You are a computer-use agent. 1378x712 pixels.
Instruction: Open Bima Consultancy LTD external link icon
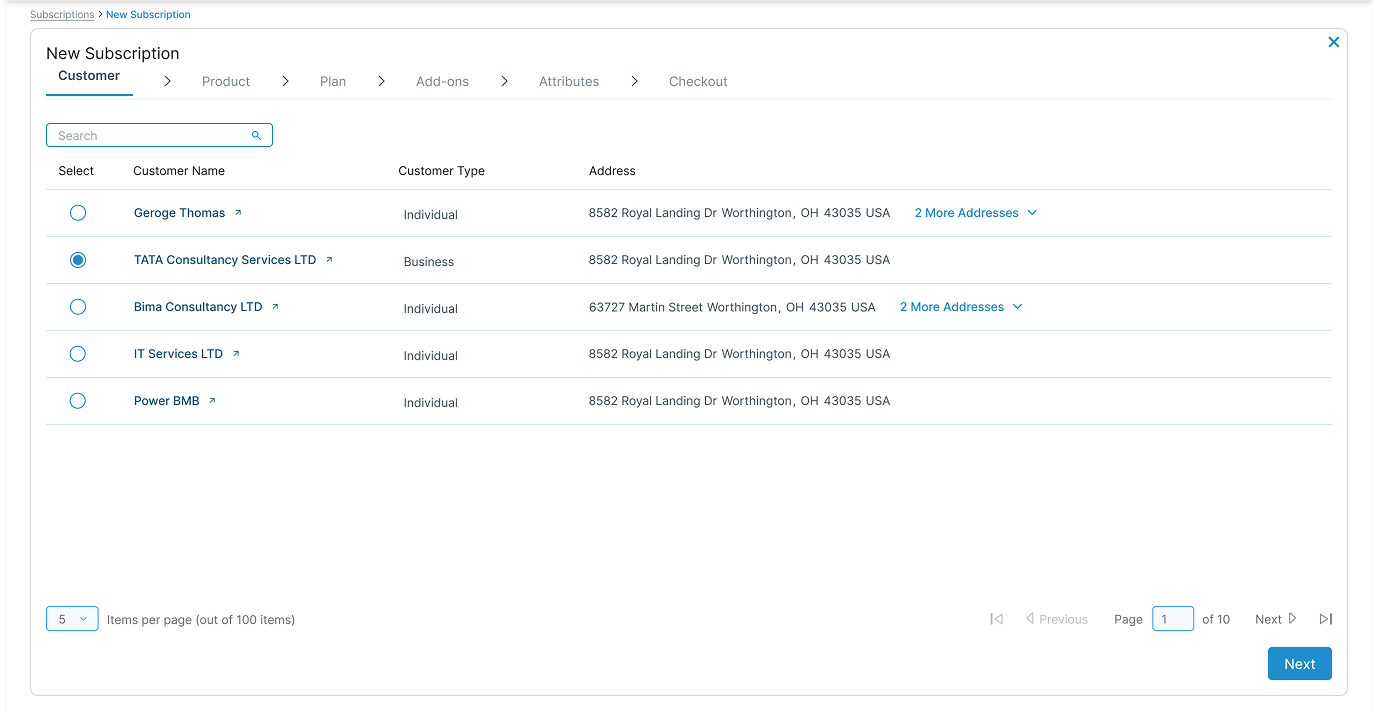275,307
